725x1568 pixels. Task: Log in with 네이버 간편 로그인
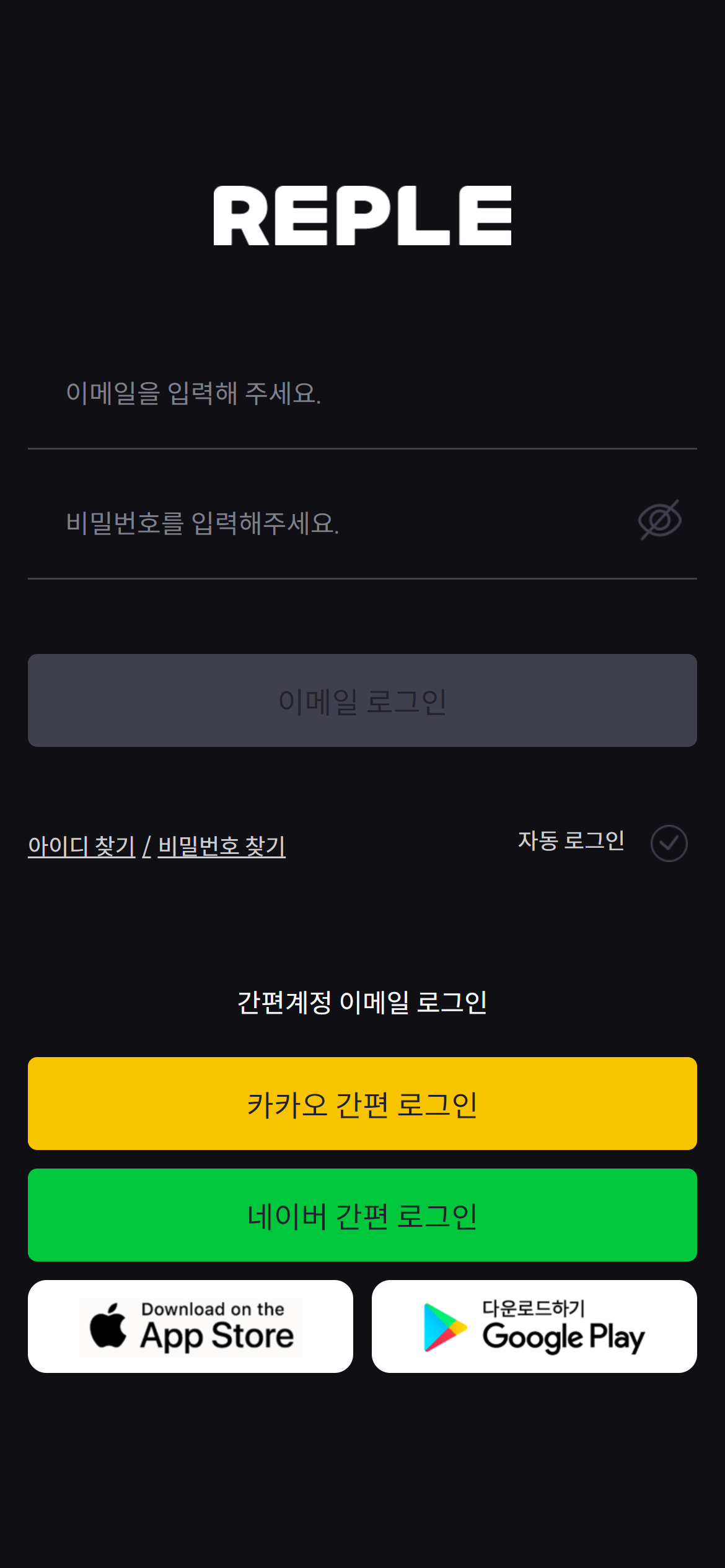(x=362, y=1215)
